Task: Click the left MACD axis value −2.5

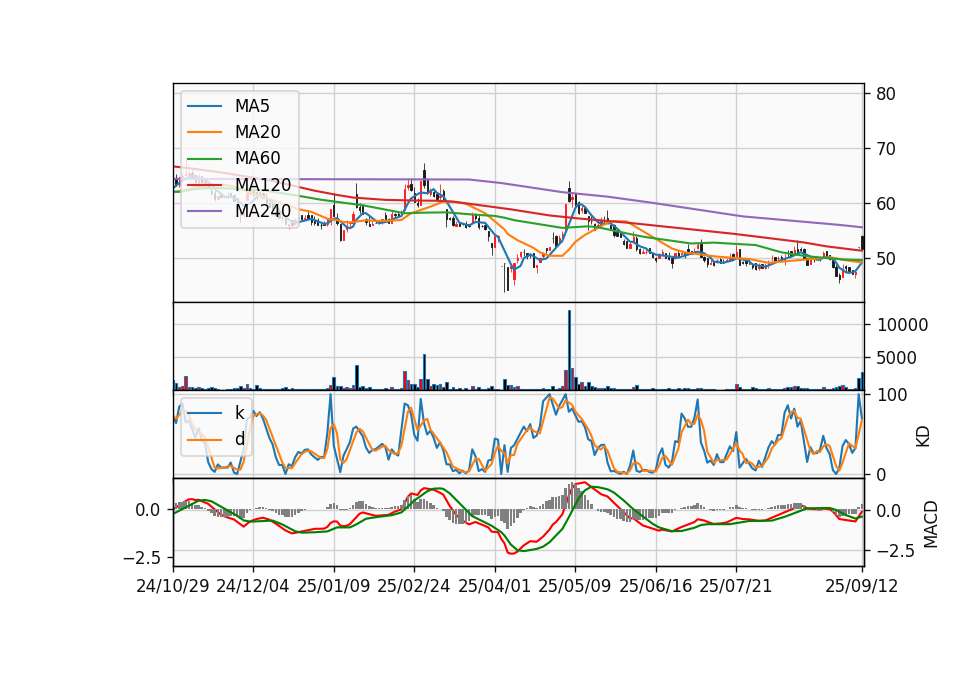Action: click(x=142, y=558)
